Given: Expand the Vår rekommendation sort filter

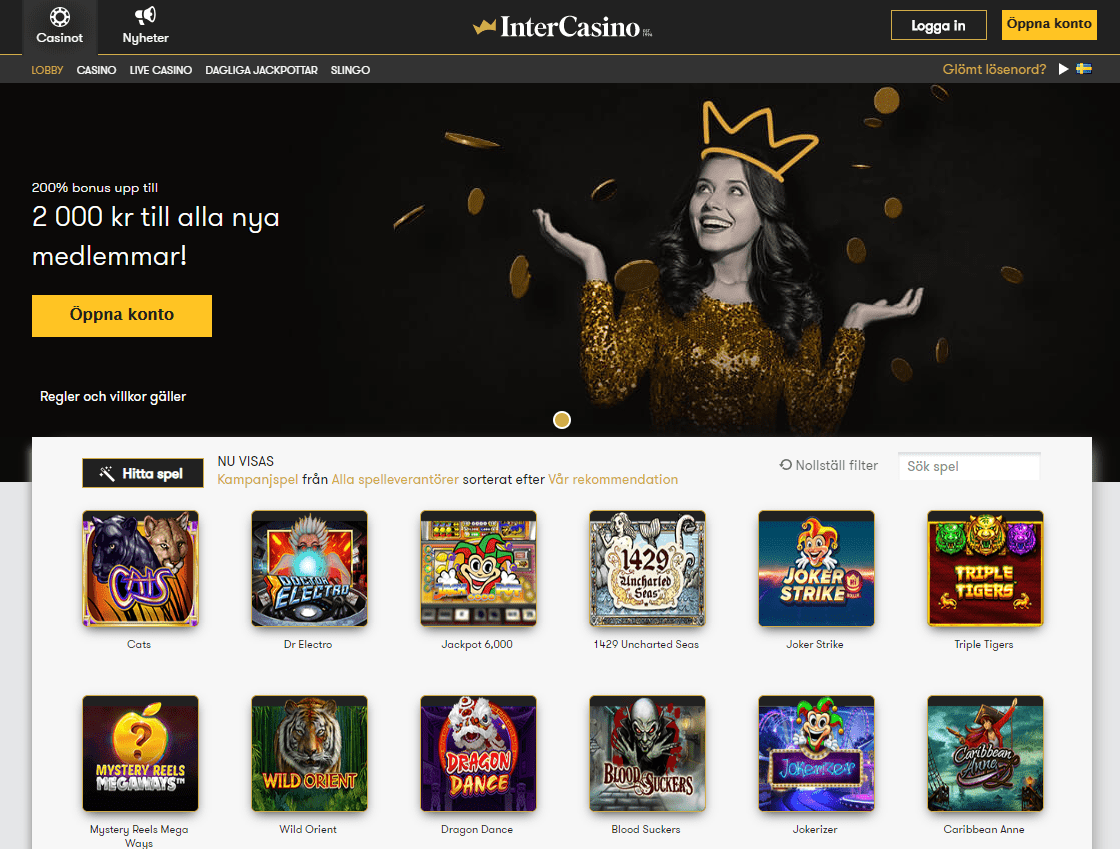Looking at the screenshot, I should coord(613,480).
